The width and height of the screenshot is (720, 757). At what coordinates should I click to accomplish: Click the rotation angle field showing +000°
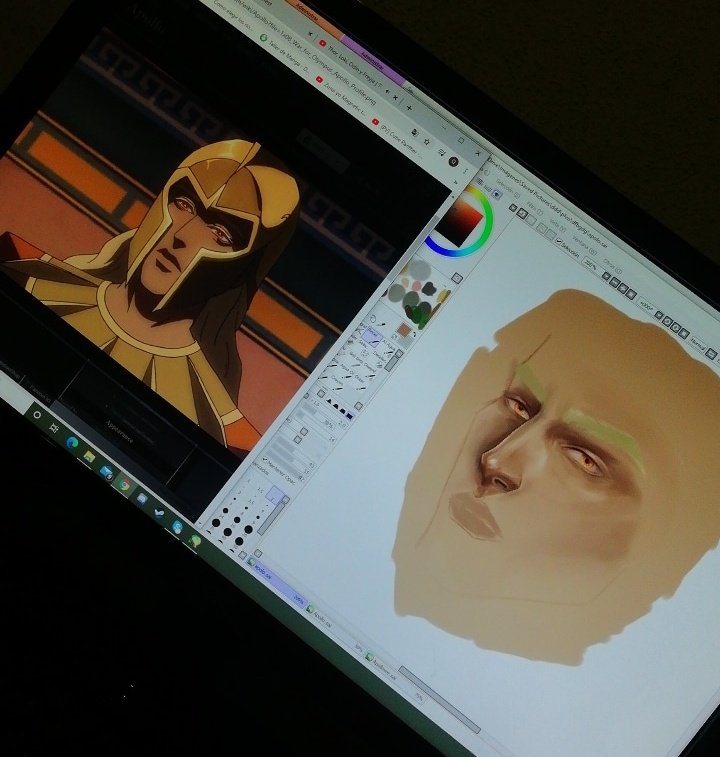646,304
